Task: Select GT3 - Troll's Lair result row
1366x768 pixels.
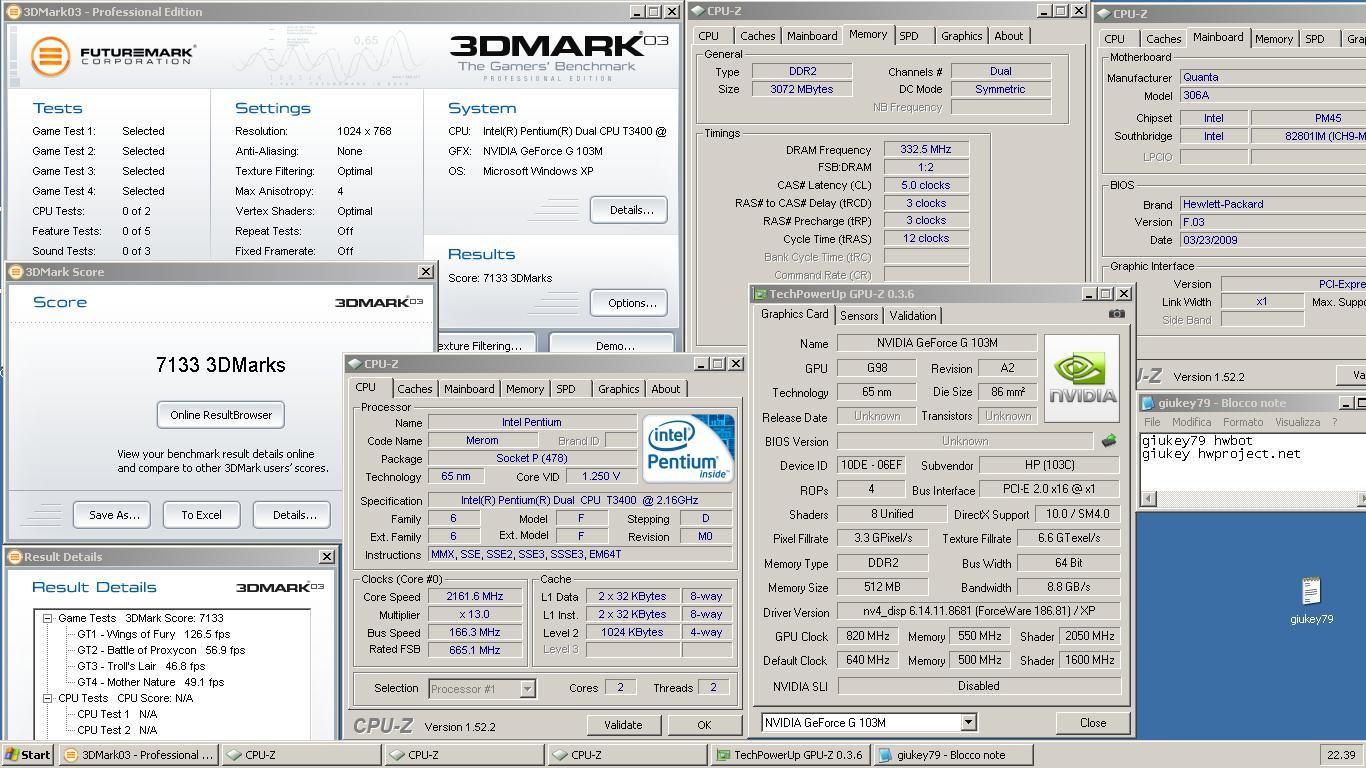Action: [141, 666]
